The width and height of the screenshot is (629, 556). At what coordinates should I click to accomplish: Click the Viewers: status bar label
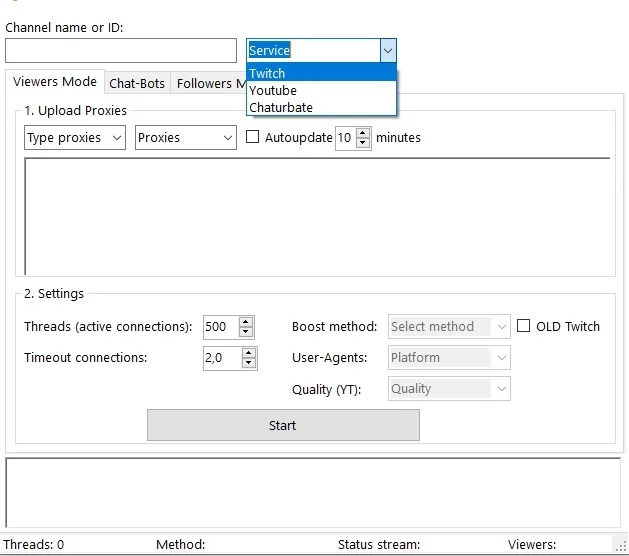(x=532, y=544)
